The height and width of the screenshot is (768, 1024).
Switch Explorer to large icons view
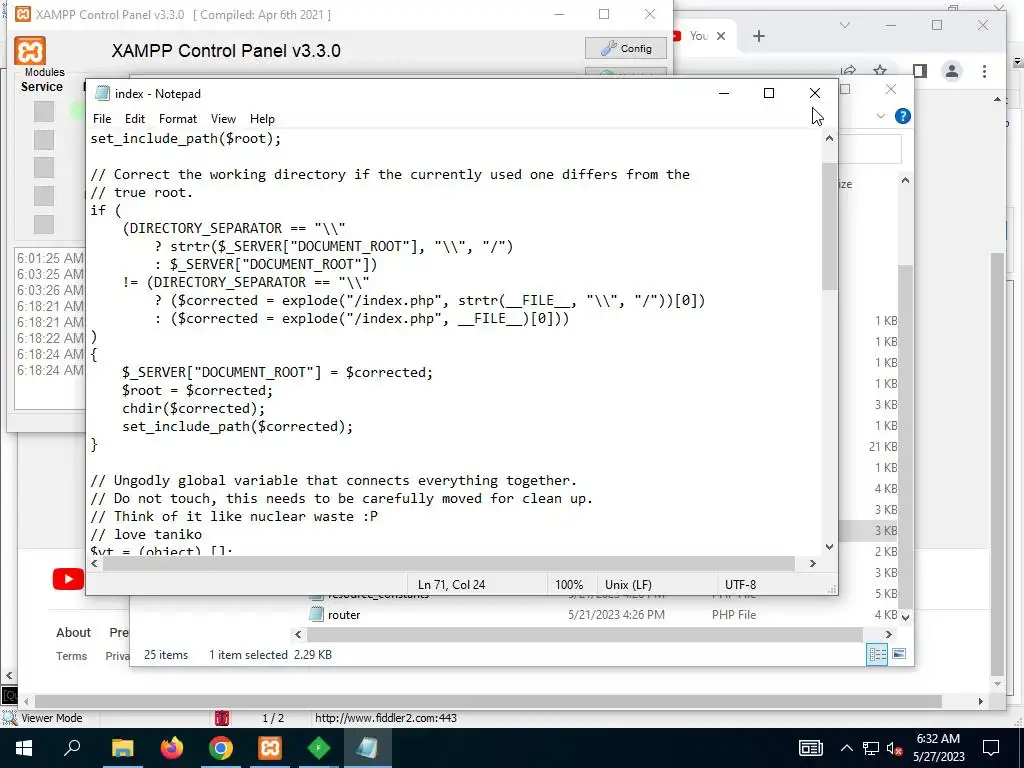tap(899, 654)
